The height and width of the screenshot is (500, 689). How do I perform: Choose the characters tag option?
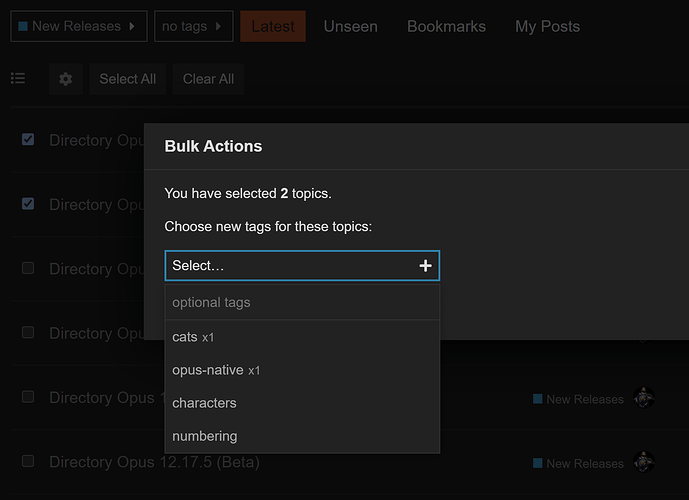pos(302,403)
